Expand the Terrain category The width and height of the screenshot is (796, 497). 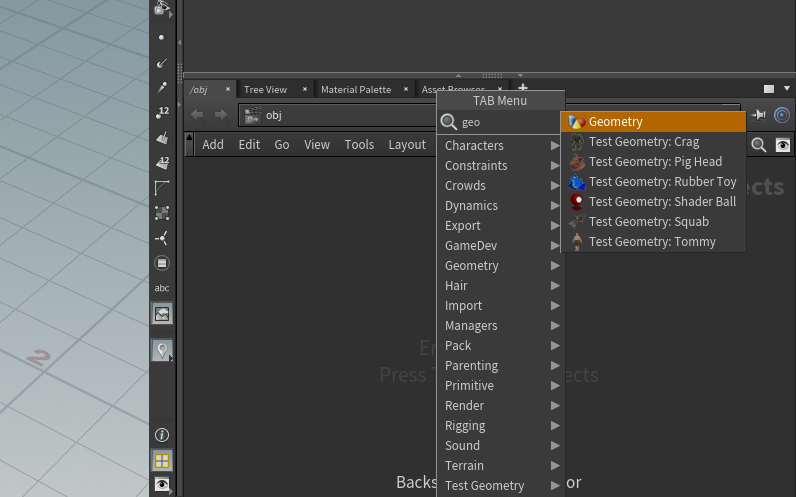(500, 466)
